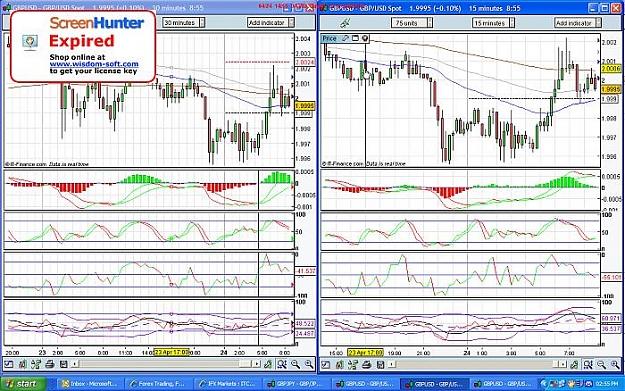Screen dimensions: 625x391
Task: Click left arrow of right chart scrollbar
Action: pos(392,364)
